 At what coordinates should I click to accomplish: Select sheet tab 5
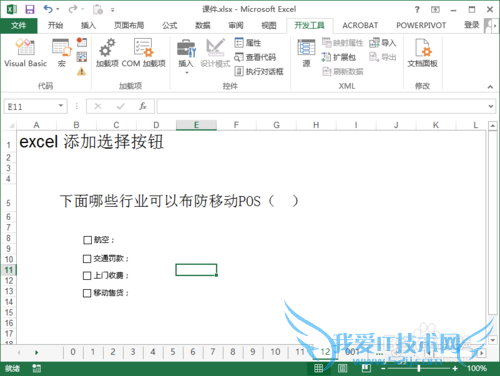[173, 352]
